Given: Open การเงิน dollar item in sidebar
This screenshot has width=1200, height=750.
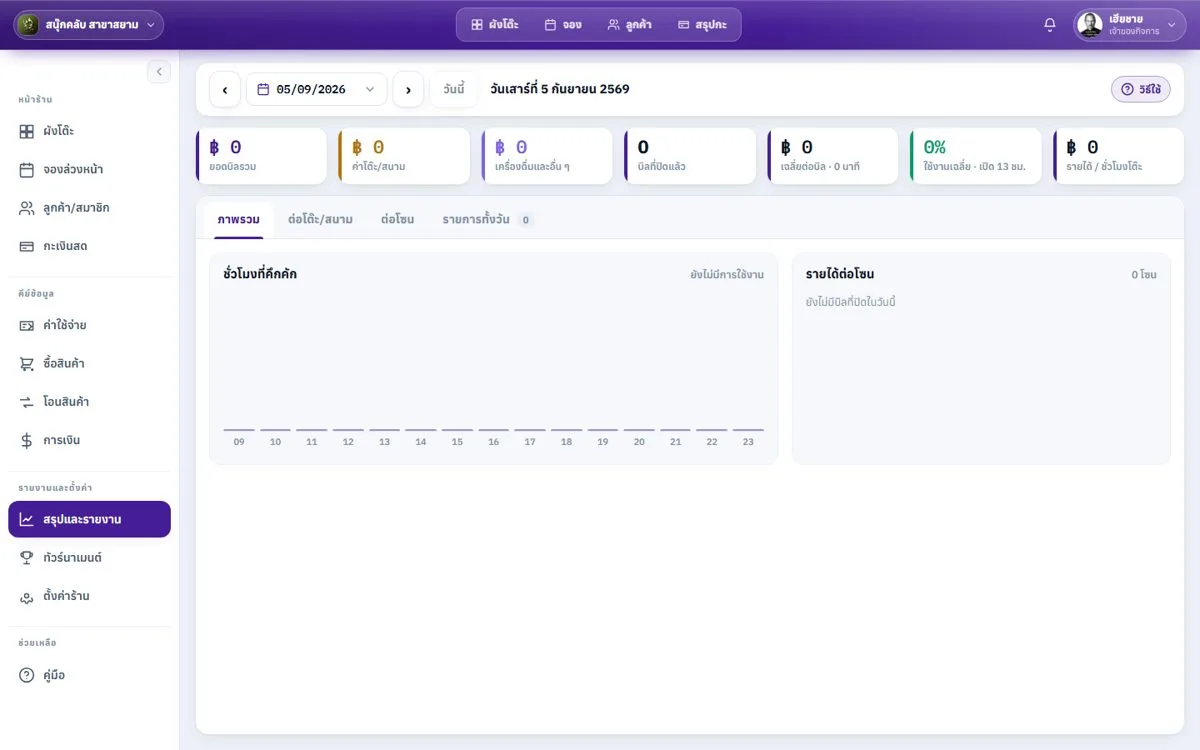Looking at the screenshot, I should (x=89, y=440).
